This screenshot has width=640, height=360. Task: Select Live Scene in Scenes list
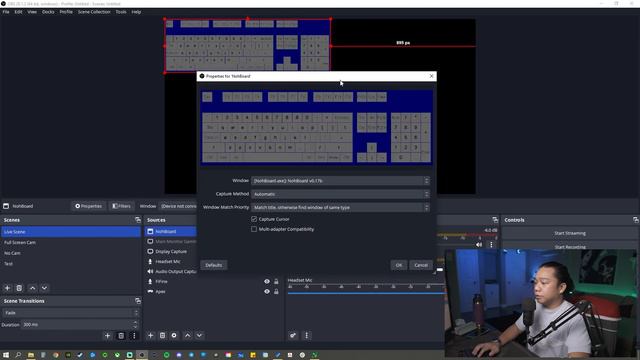click(x=71, y=232)
